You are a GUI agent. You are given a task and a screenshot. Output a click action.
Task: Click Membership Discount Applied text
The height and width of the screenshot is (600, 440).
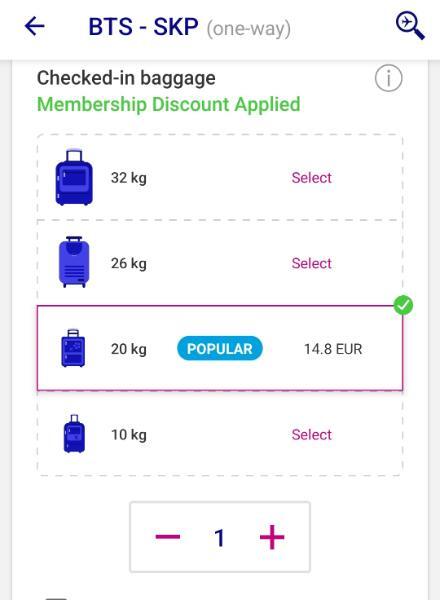[x=168, y=104]
